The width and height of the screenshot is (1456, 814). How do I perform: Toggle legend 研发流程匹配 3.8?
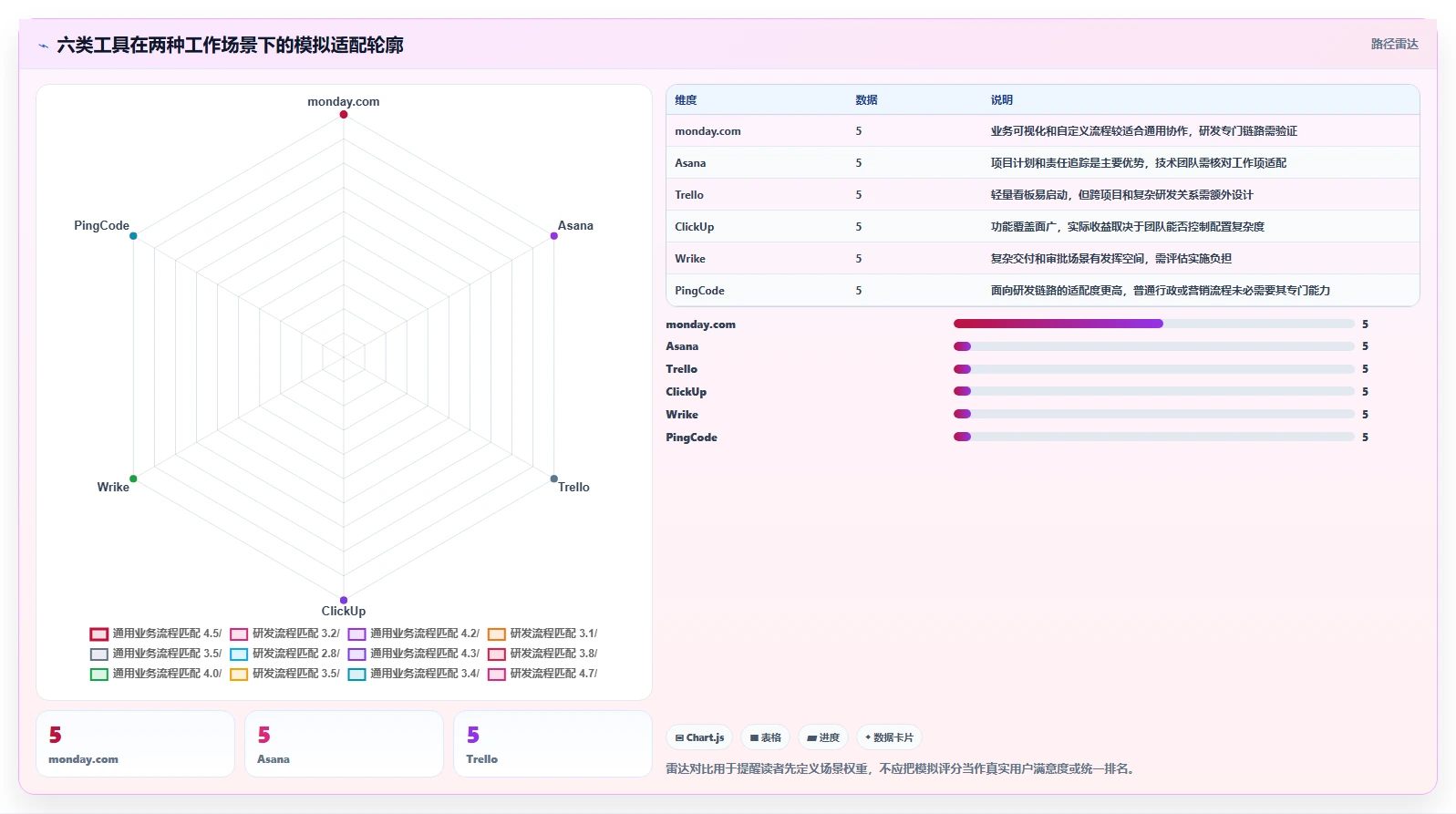click(x=542, y=654)
